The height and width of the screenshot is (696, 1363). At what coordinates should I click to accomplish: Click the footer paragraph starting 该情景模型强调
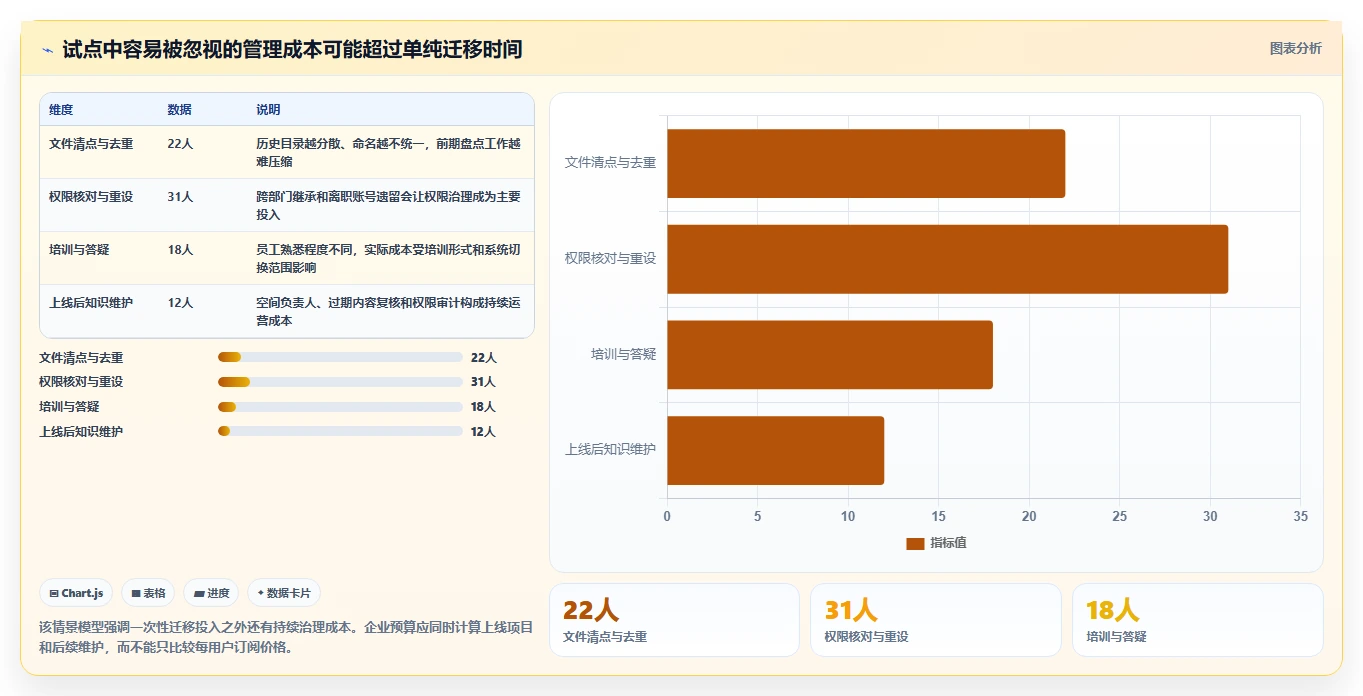coord(286,637)
